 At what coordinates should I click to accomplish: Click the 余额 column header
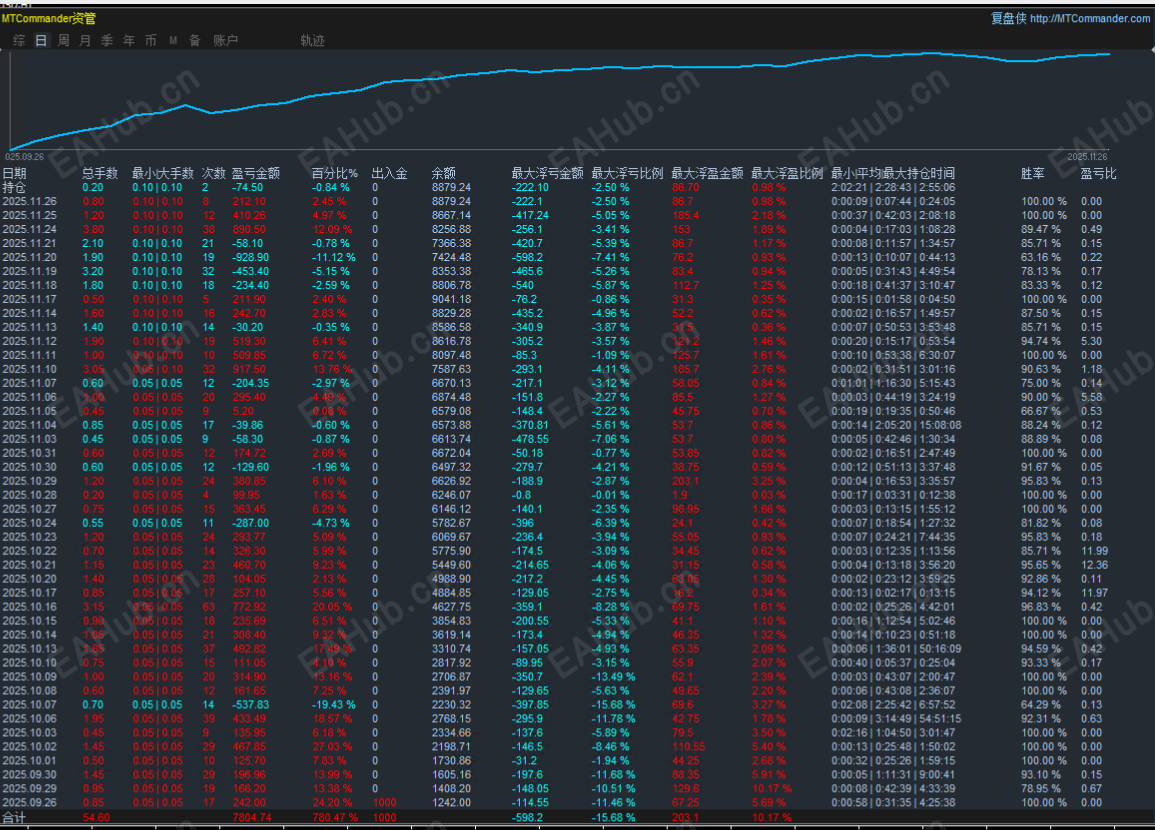pos(444,174)
